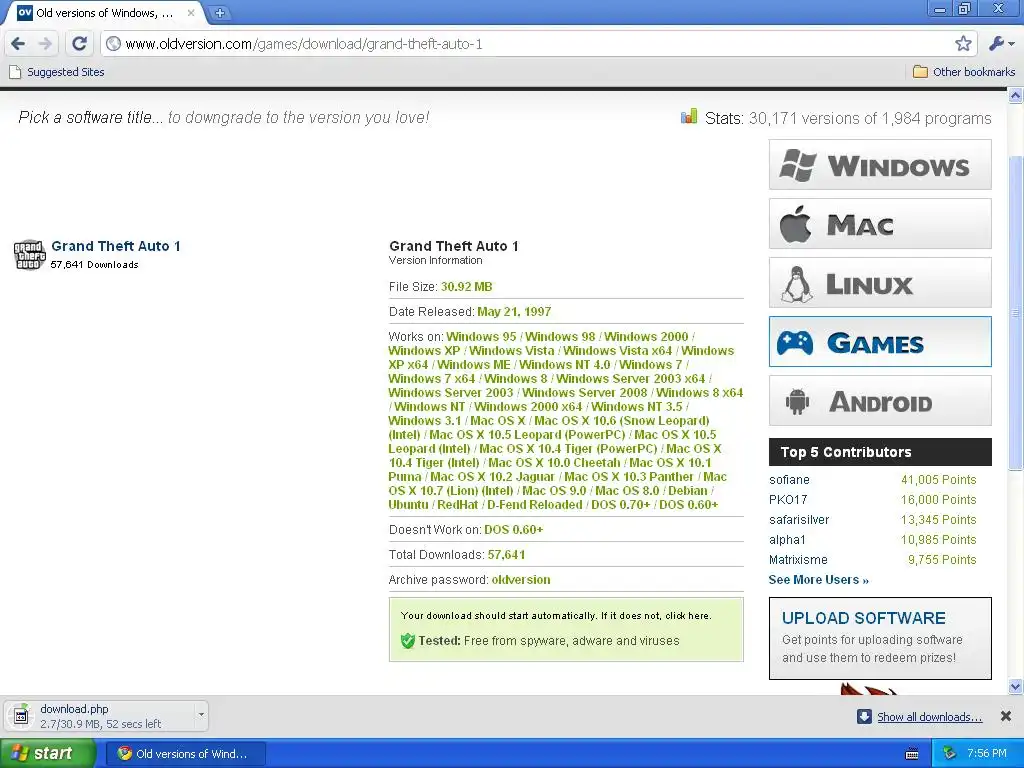Click See More Users link
This screenshot has width=1024, height=768.
[x=818, y=580]
